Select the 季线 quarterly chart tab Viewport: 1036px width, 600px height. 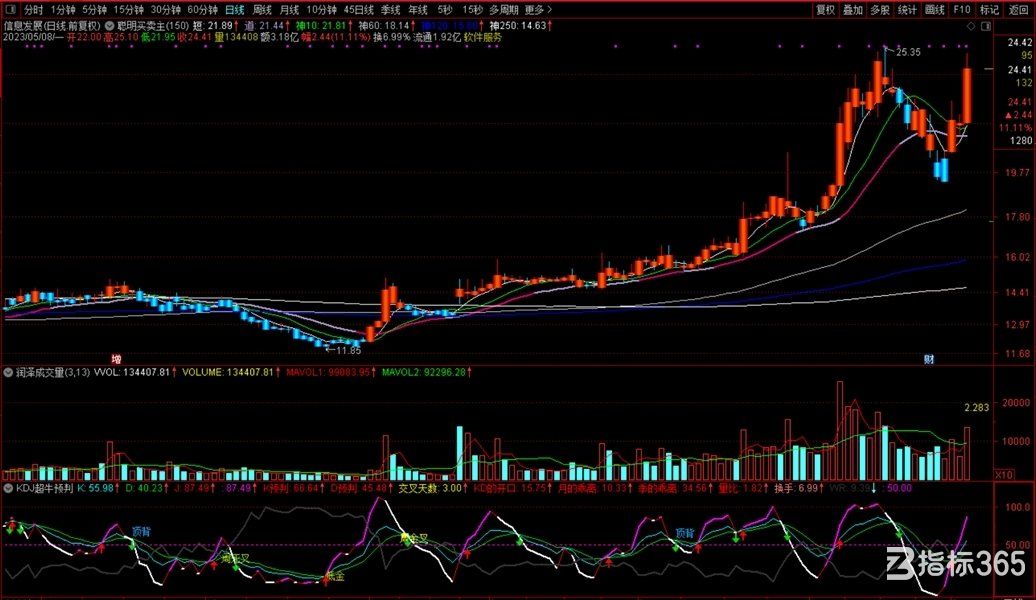tap(390, 10)
